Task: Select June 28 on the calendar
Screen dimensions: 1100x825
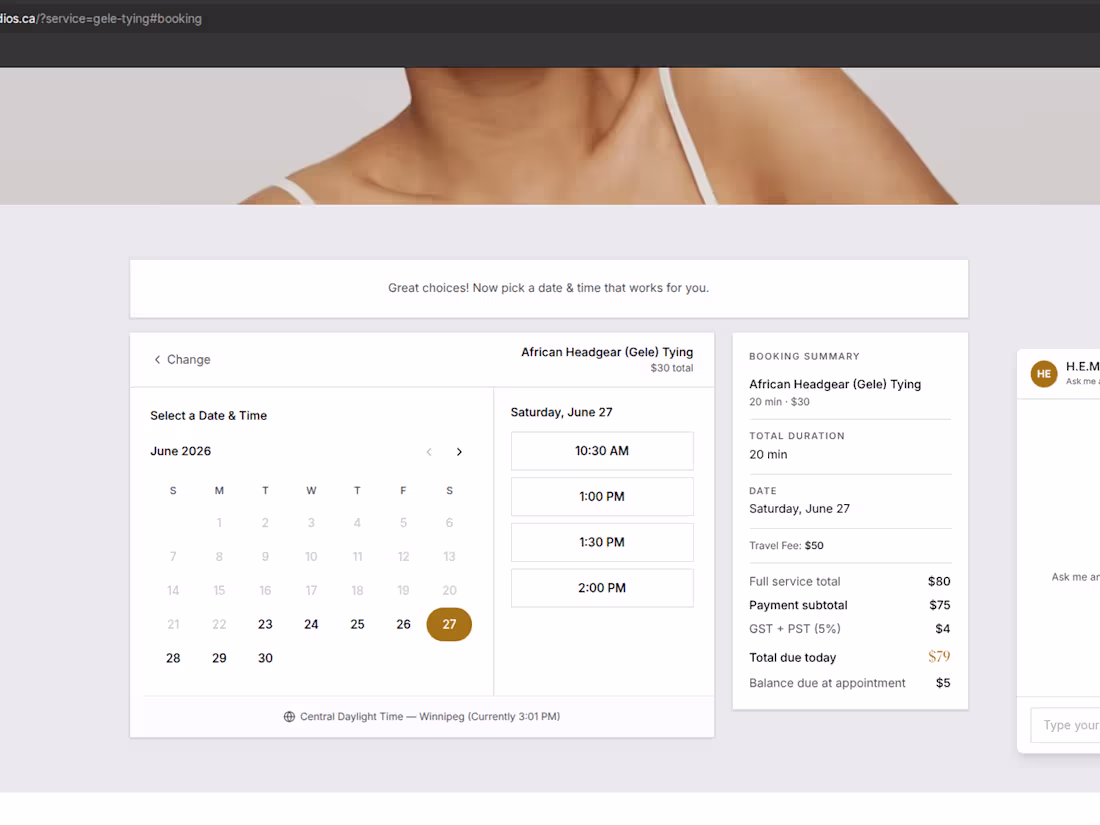Action: coord(173,658)
